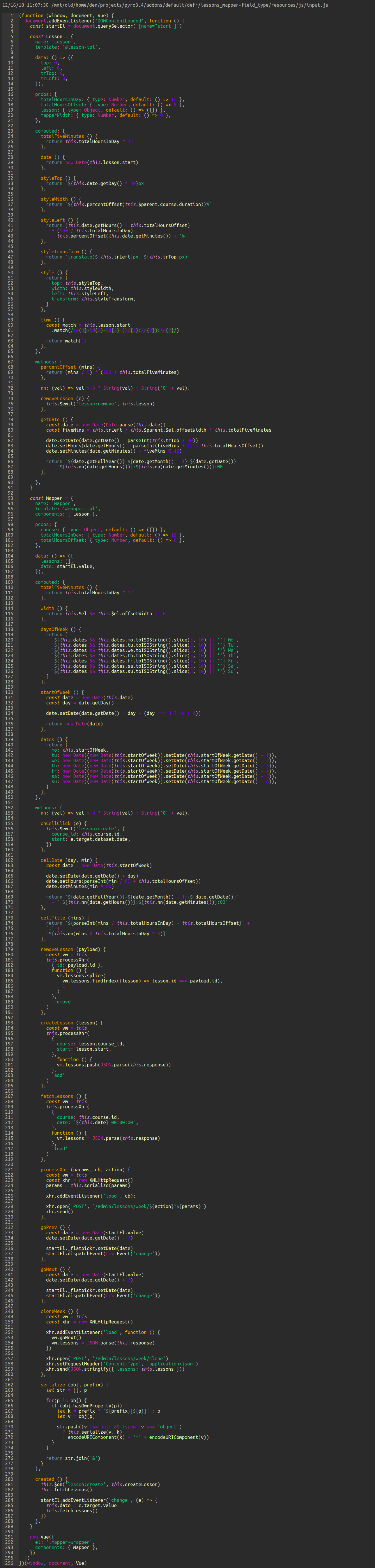Click the 'totalHoursOffset' prop in Lesson props

112,105
